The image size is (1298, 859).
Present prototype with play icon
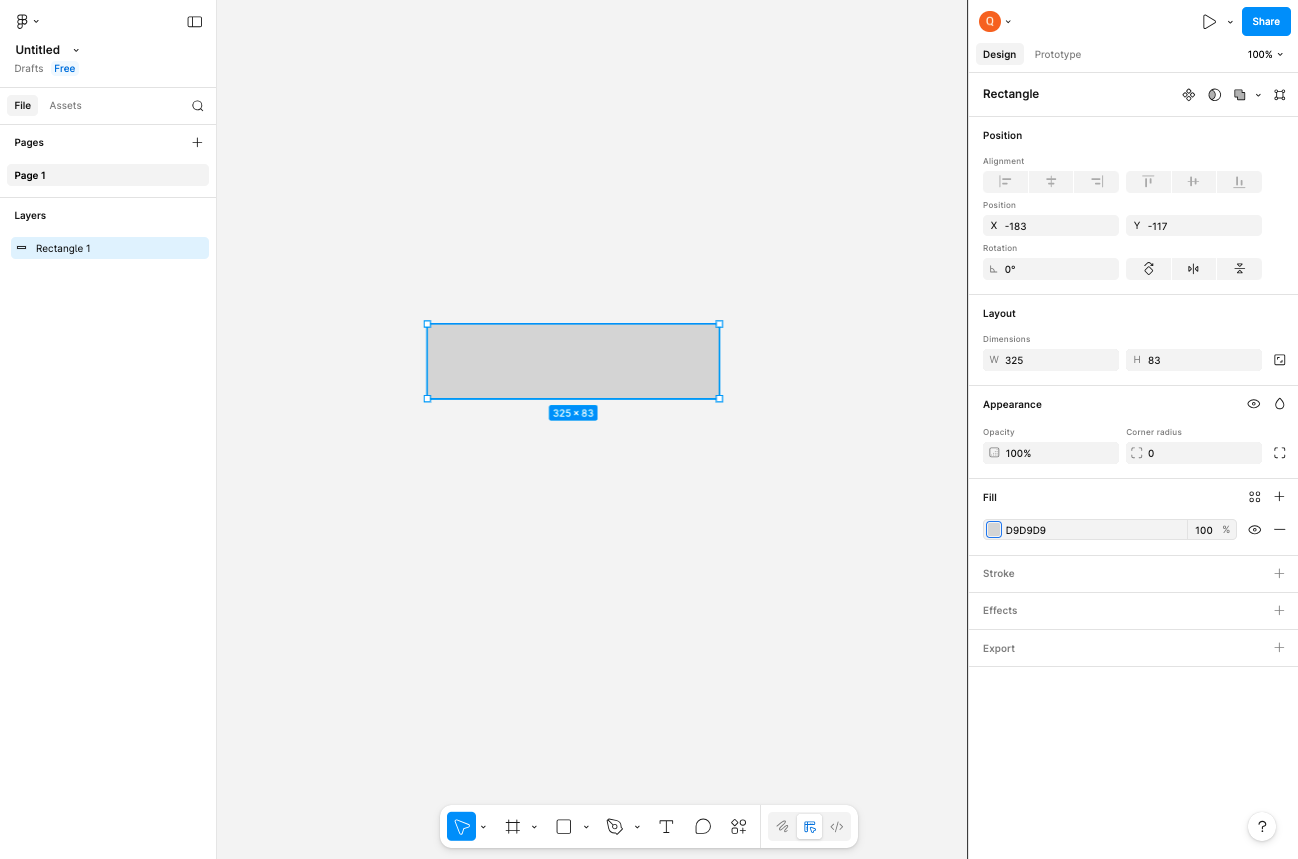click(x=1209, y=22)
